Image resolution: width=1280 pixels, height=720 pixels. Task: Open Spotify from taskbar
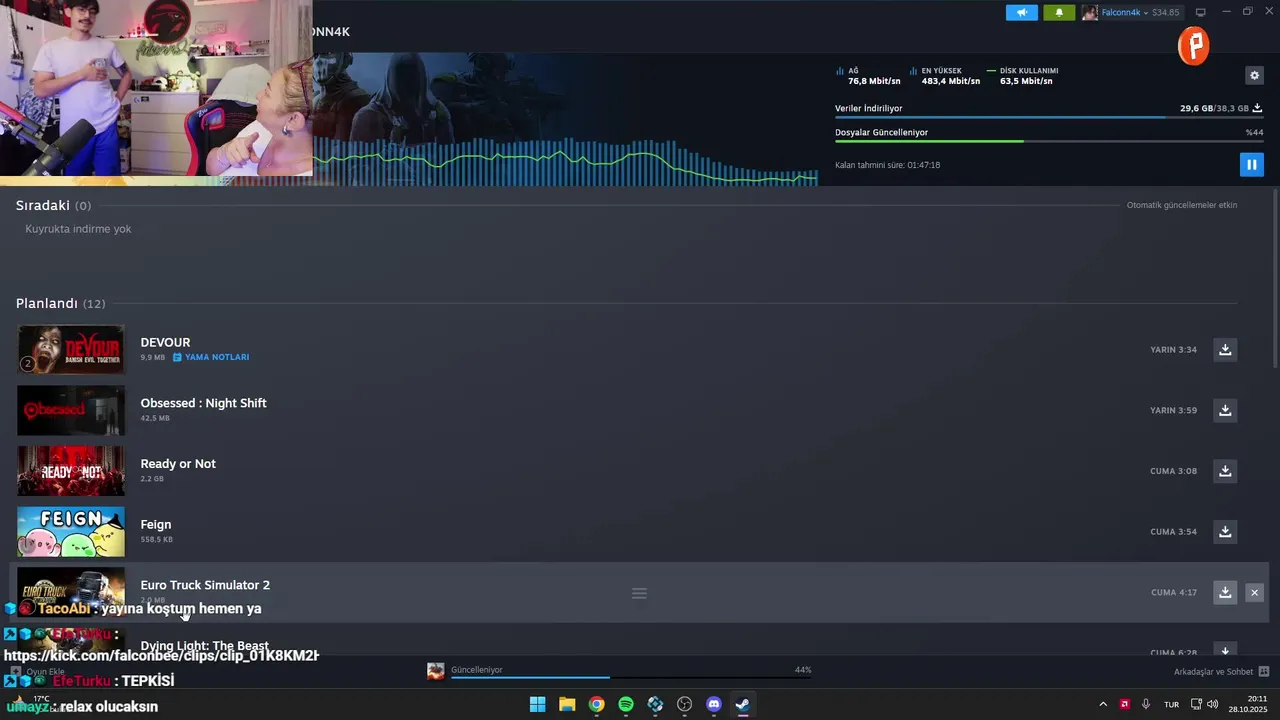(626, 704)
